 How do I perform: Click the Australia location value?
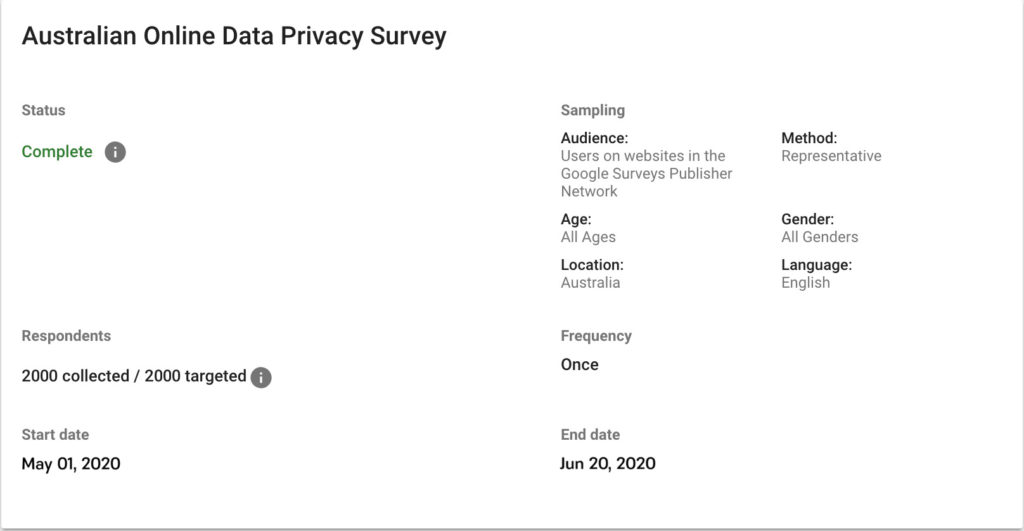coord(590,283)
